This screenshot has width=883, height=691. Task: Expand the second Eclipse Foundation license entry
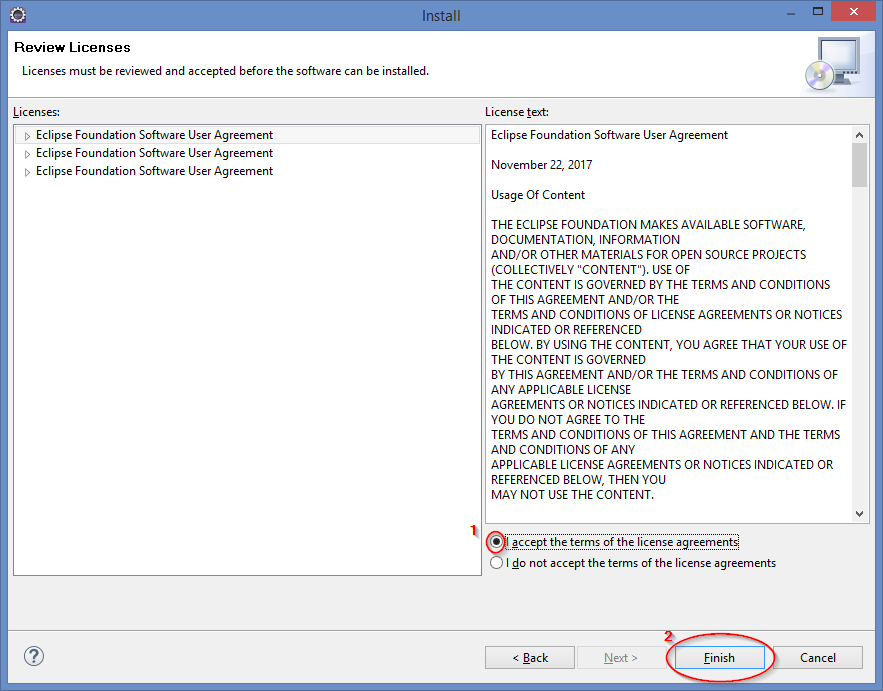point(27,154)
